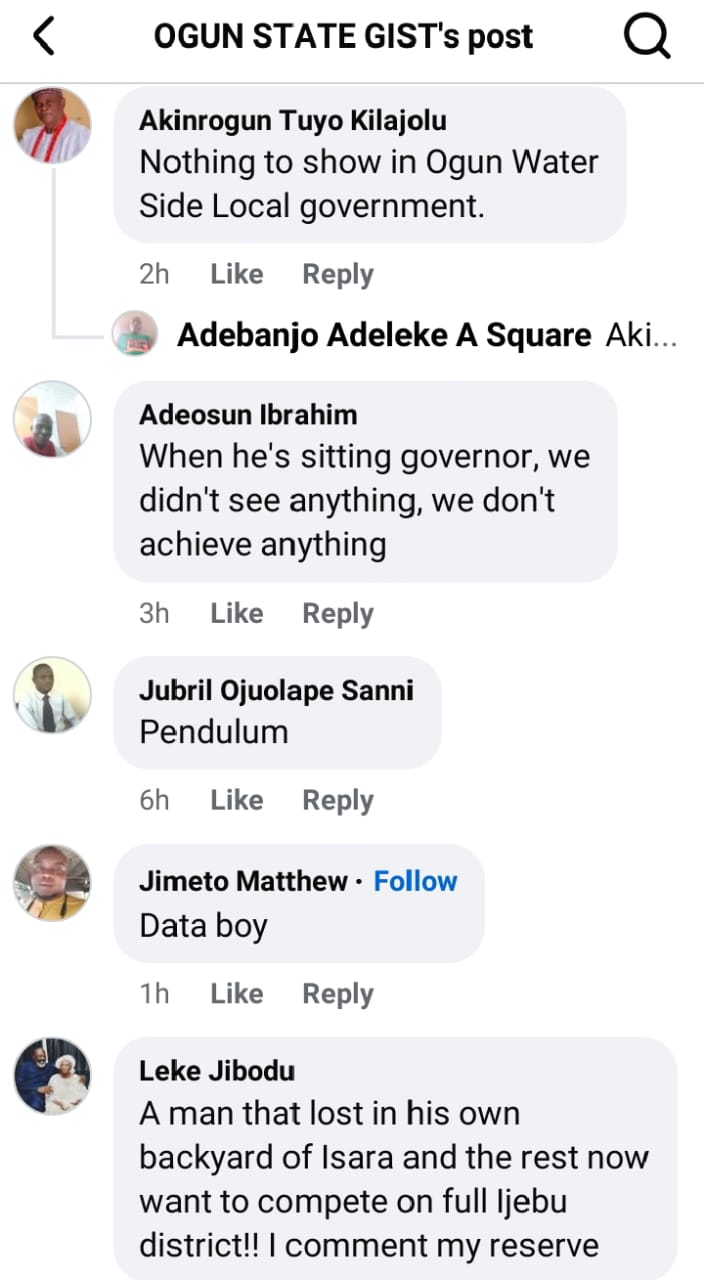Reply to the Ogun Water Side comment
This screenshot has height=1280, width=704.
pos(338,274)
